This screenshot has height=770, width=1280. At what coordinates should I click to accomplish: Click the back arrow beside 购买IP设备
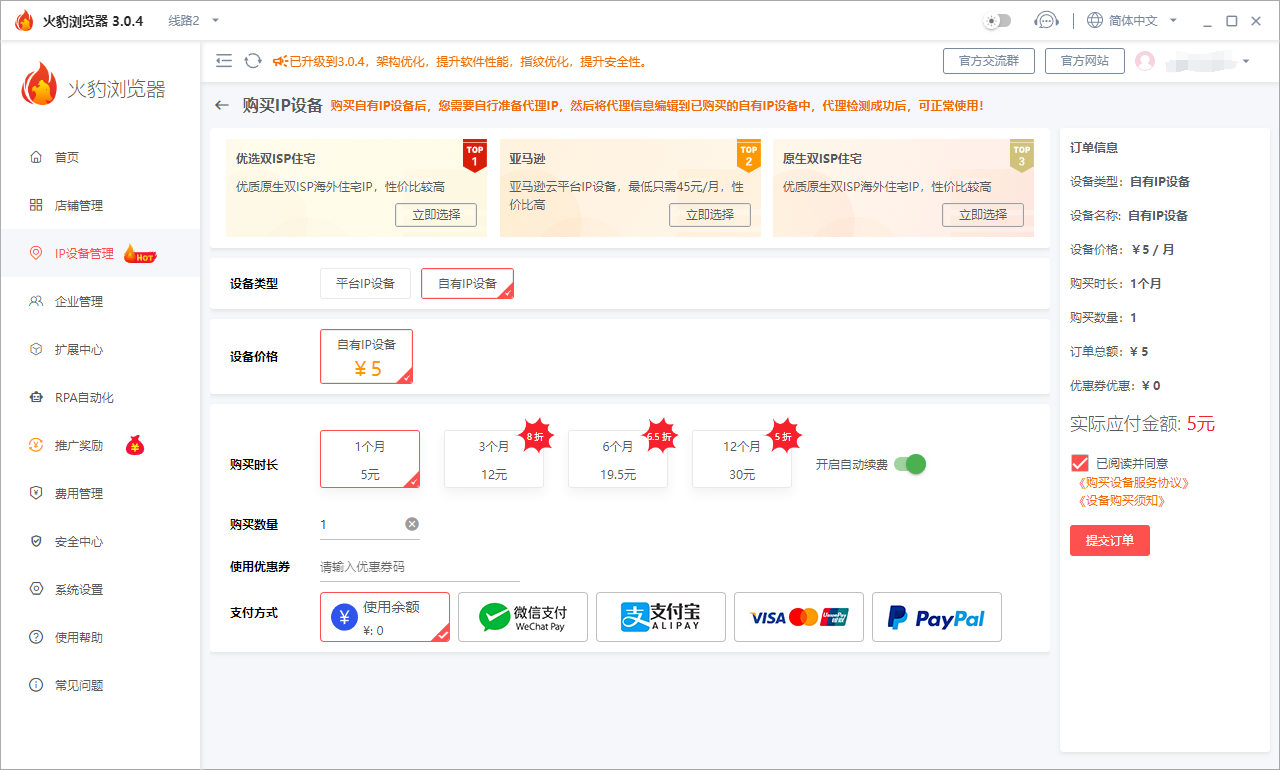click(x=222, y=105)
